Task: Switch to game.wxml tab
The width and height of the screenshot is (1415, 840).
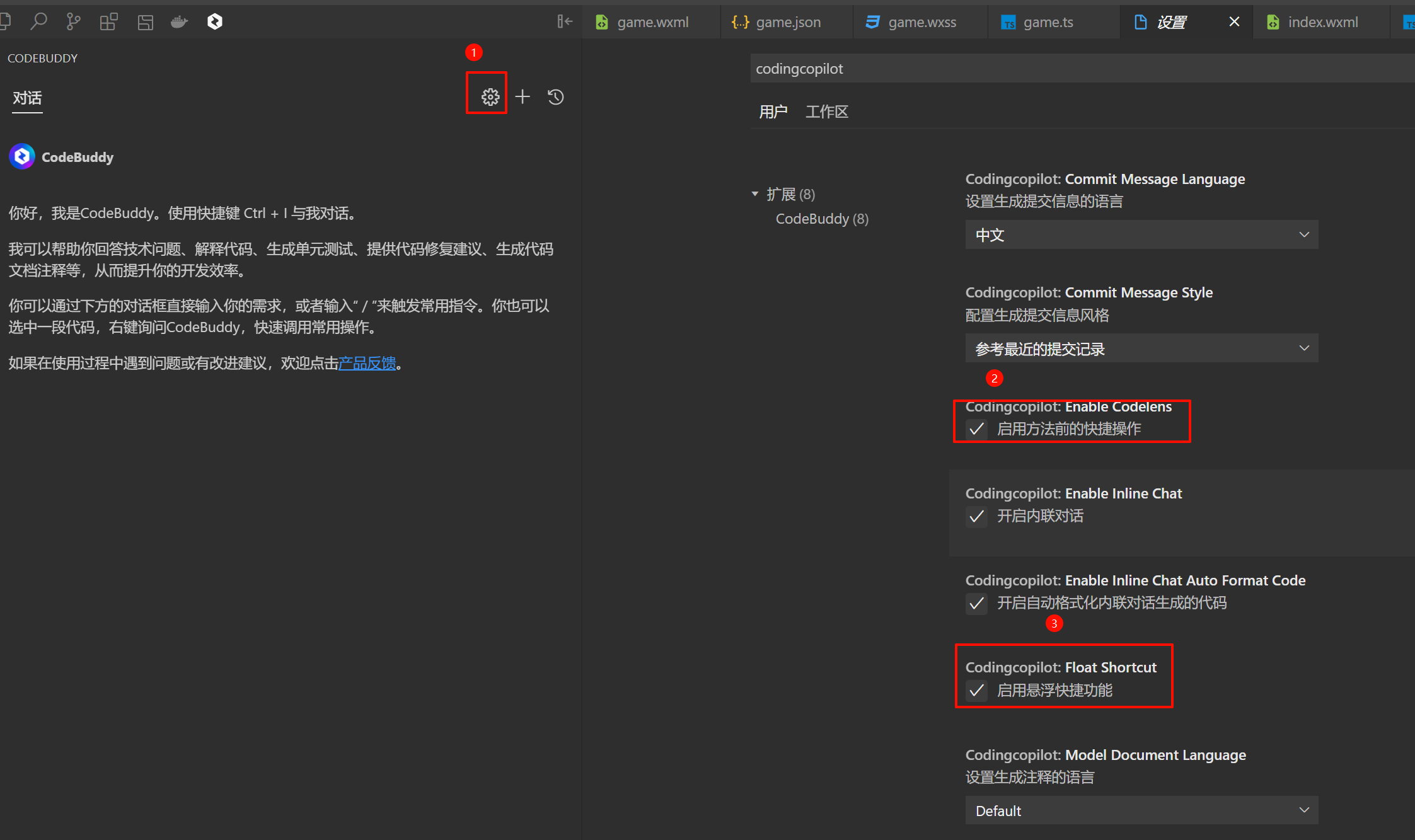Action: click(652, 22)
